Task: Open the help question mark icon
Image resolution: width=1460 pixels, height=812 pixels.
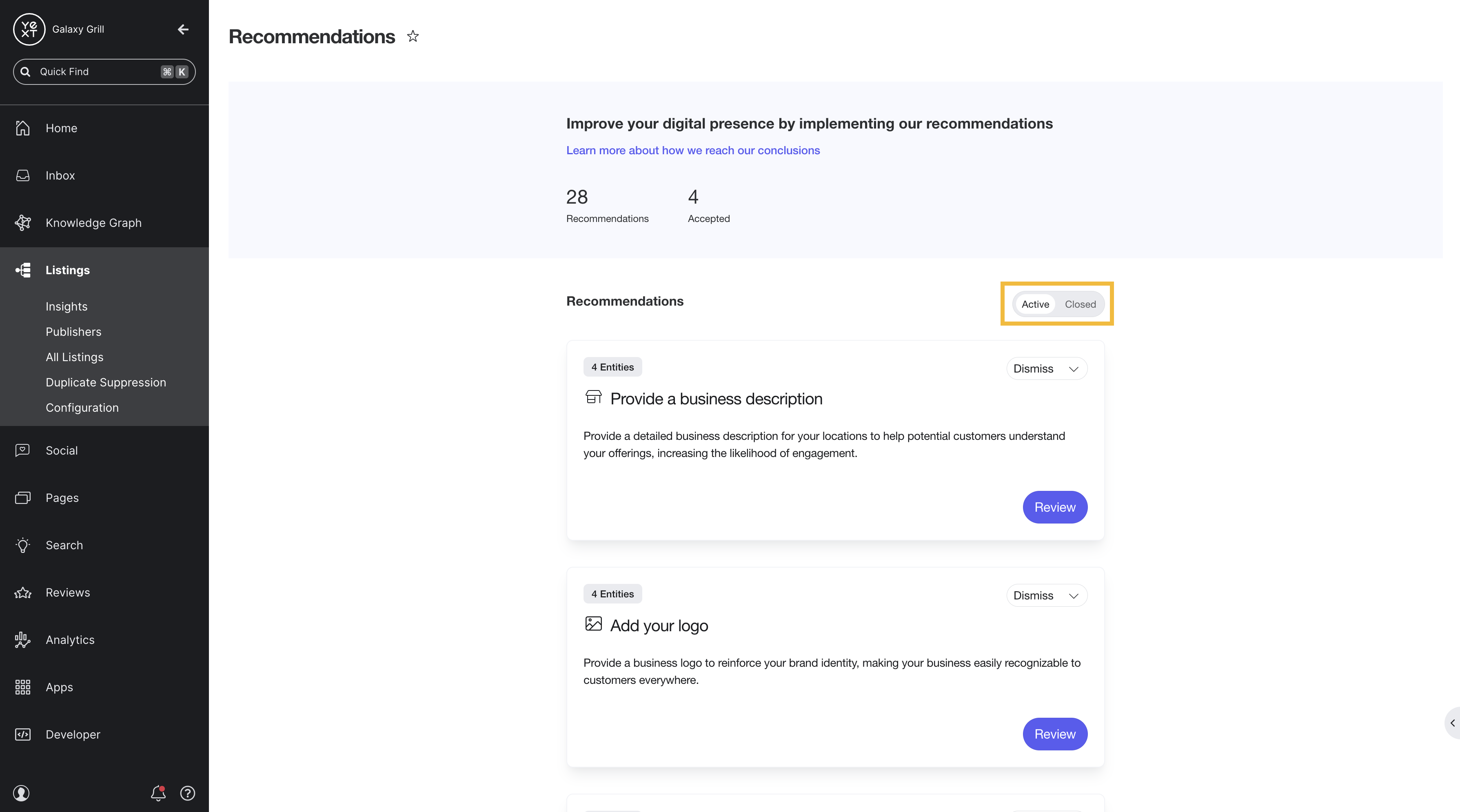Action: click(188, 793)
